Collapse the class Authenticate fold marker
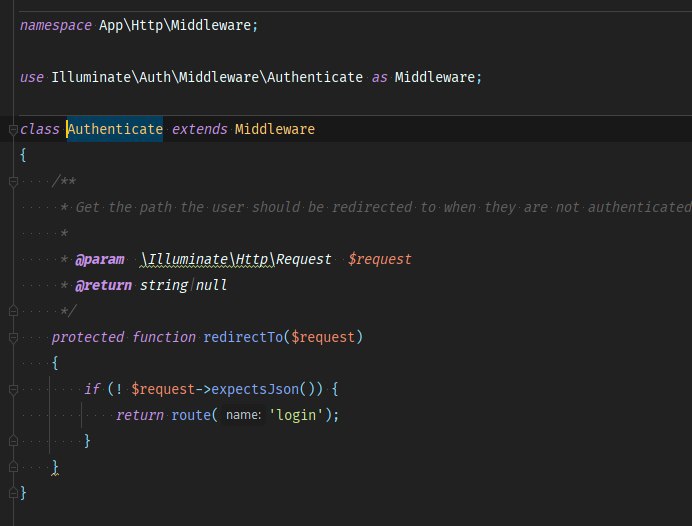Image resolution: width=692 pixels, height=526 pixels. point(13,129)
